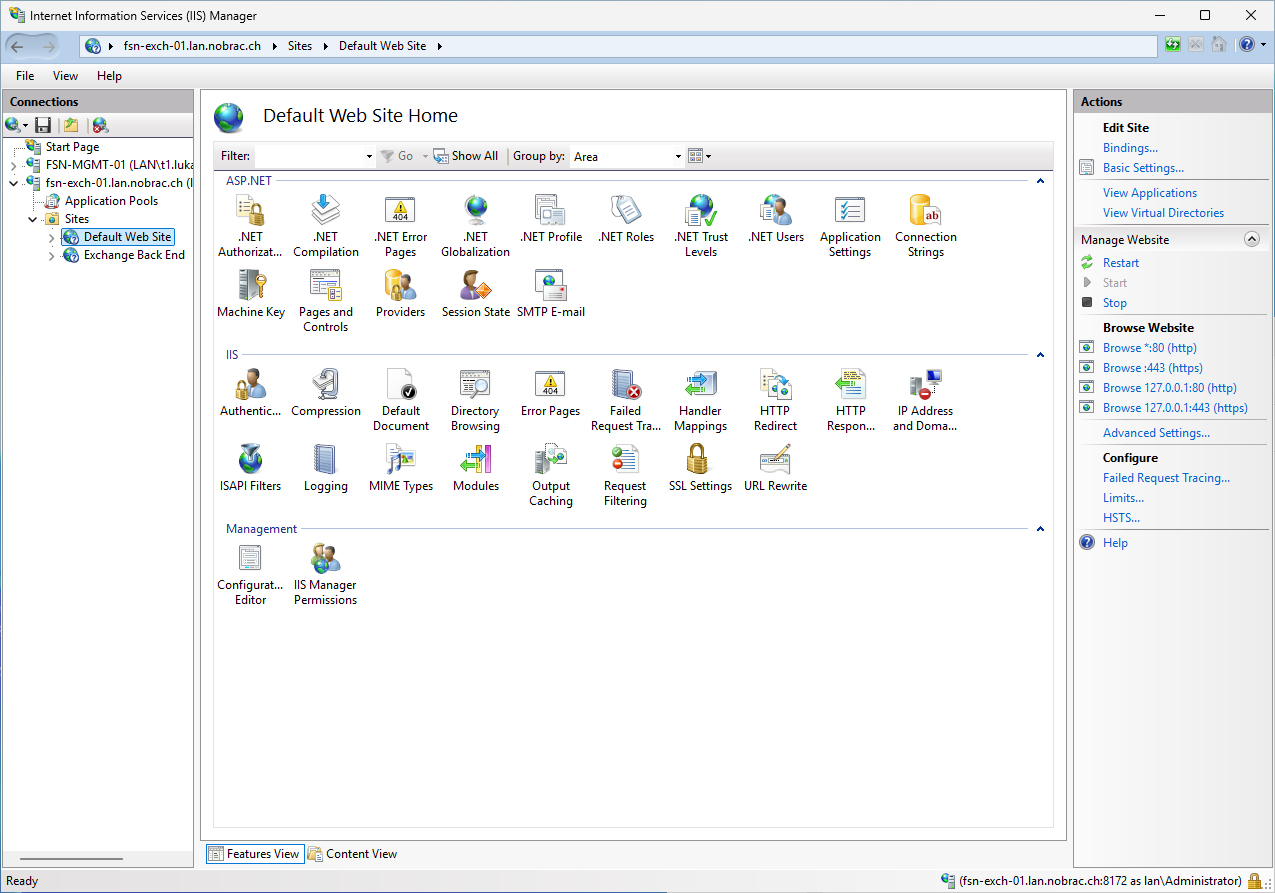The height and width of the screenshot is (893, 1275).
Task: Open the IIS Manager Permissions feature
Action: (326, 574)
